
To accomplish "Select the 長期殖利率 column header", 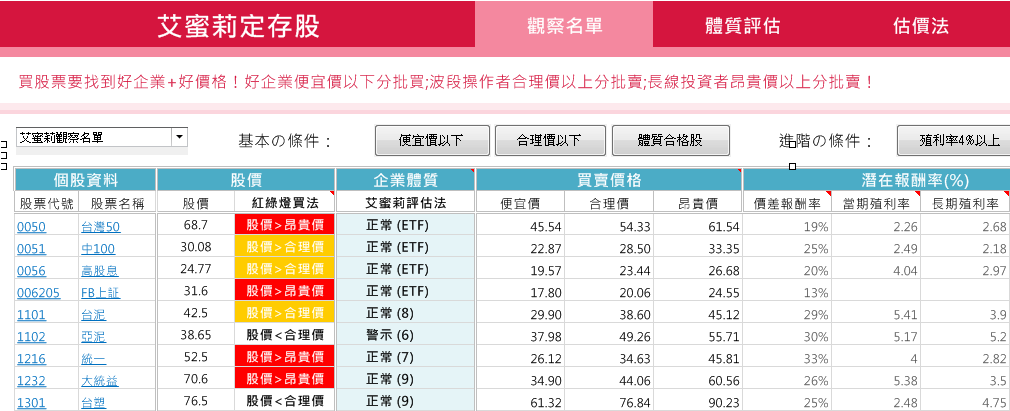I will pyautogui.click(x=965, y=203).
